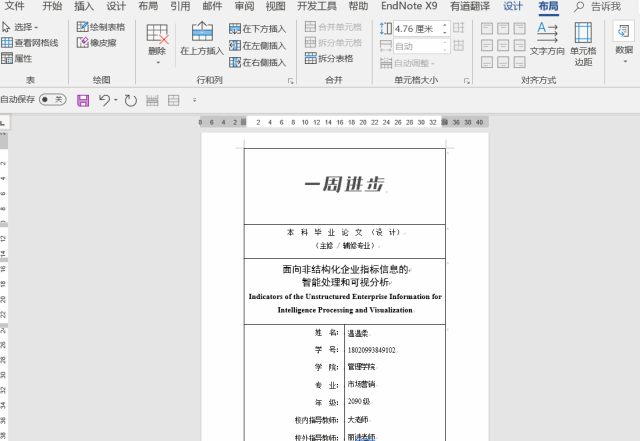The height and width of the screenshot is (441, 640).
Task: Align cell text top left
Action: pyautogui.click(x=487, y=28)
